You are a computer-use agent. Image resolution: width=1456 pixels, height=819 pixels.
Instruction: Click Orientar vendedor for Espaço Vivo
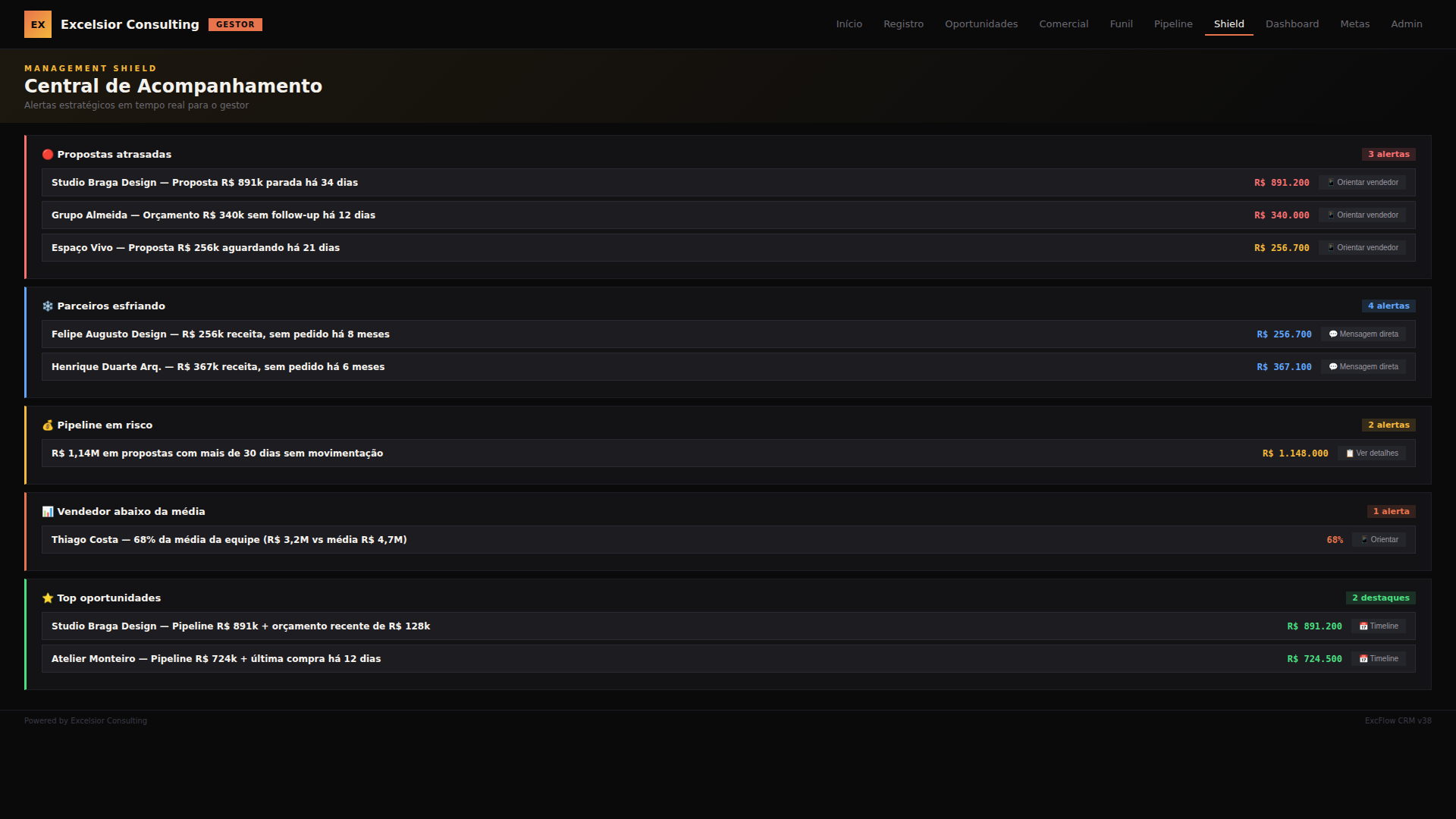click(x=1363, y=248)
